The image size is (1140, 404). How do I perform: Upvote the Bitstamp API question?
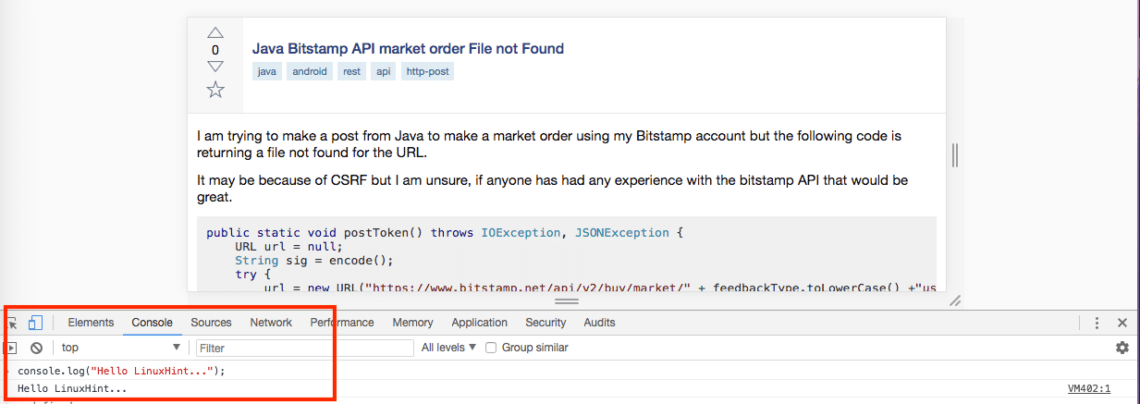click(x=215, y=33)
